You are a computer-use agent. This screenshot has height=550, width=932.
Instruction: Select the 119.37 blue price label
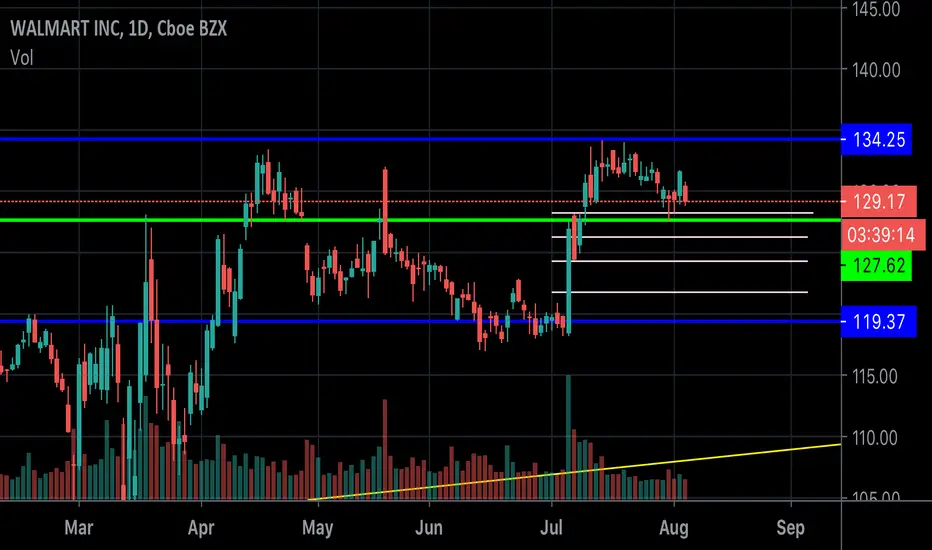[x=879, y=322]
